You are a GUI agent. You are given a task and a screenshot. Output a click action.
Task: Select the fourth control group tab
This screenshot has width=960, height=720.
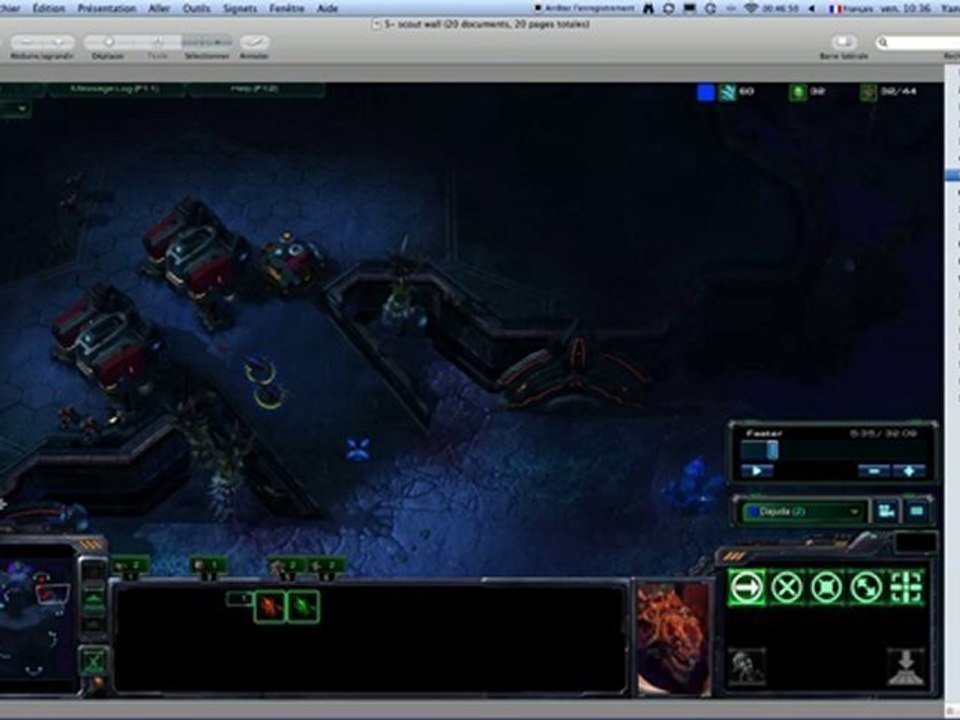pos(327,566)
